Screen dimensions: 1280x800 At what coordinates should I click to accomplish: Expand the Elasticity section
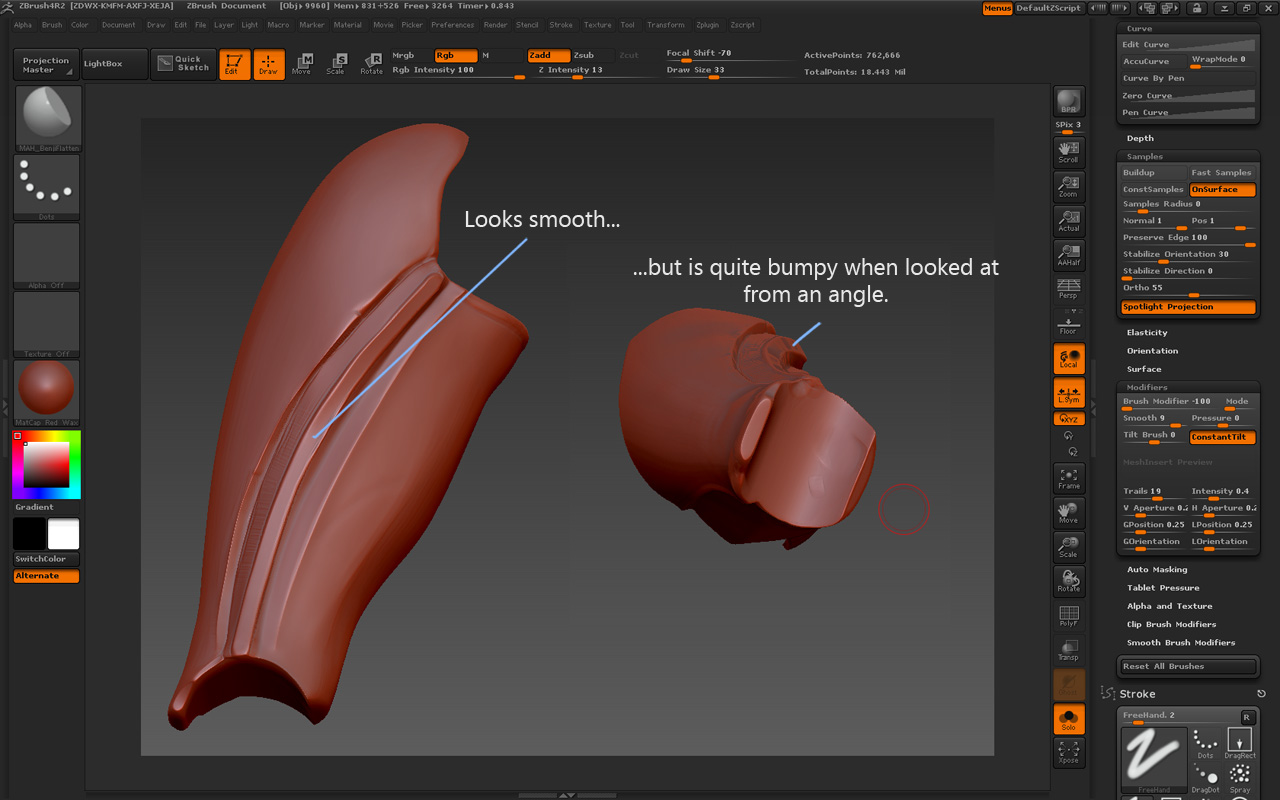coord(1147,332)
